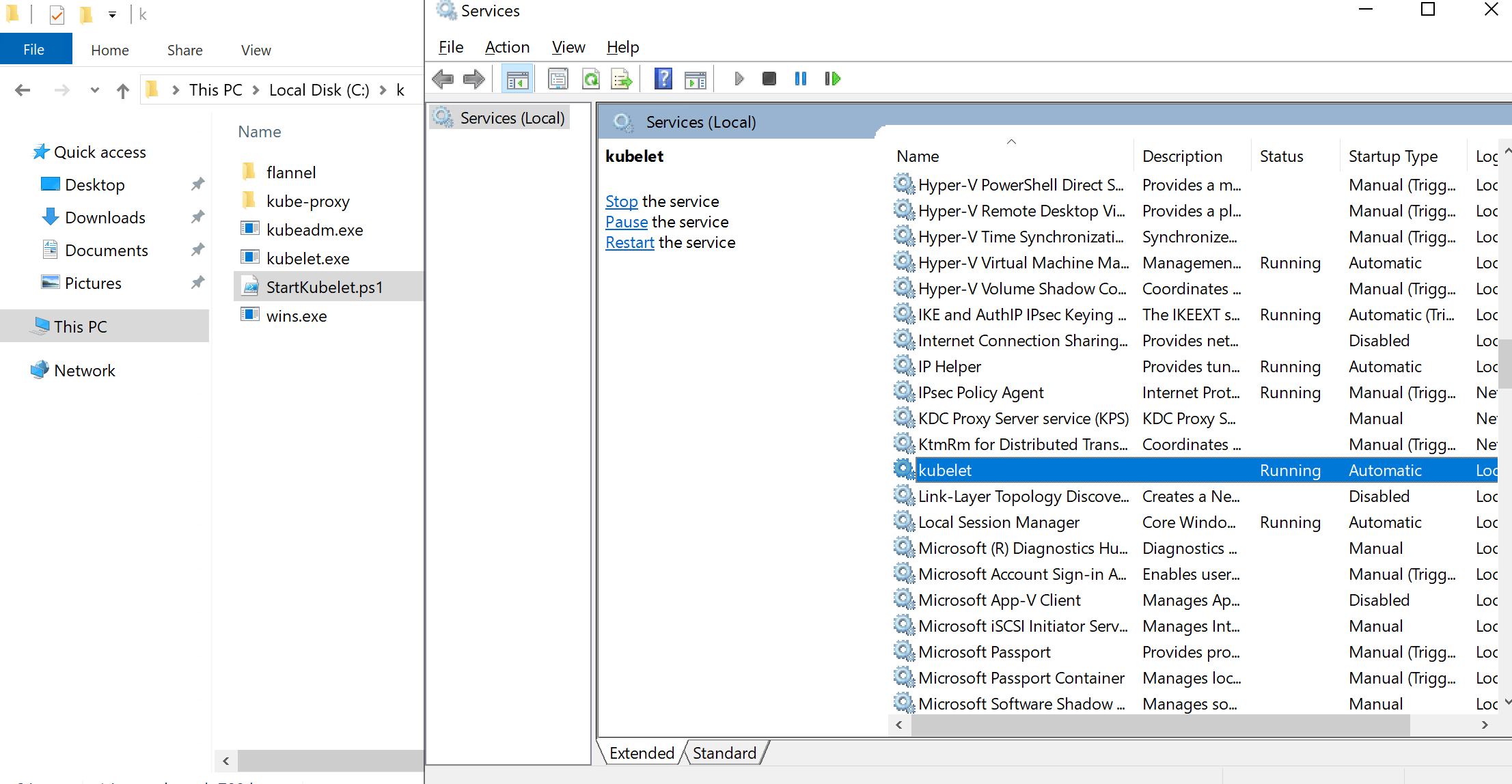The height and width of the screenshot is (784, 1512).
Task: Open recent locations dropdown in File Explorer
Action: point(95,90)
